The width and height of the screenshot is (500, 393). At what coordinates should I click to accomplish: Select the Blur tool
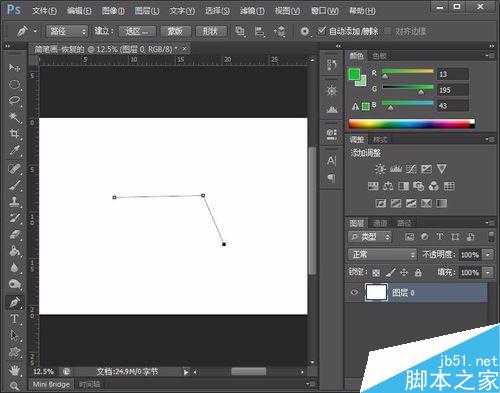14,268
